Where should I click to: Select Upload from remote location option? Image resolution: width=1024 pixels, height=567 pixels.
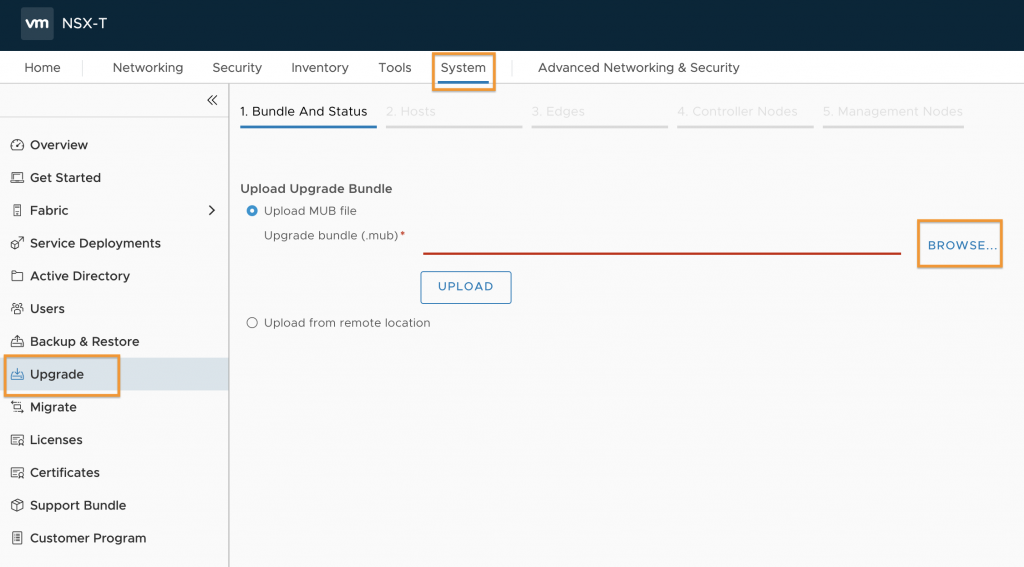[252, 323]
